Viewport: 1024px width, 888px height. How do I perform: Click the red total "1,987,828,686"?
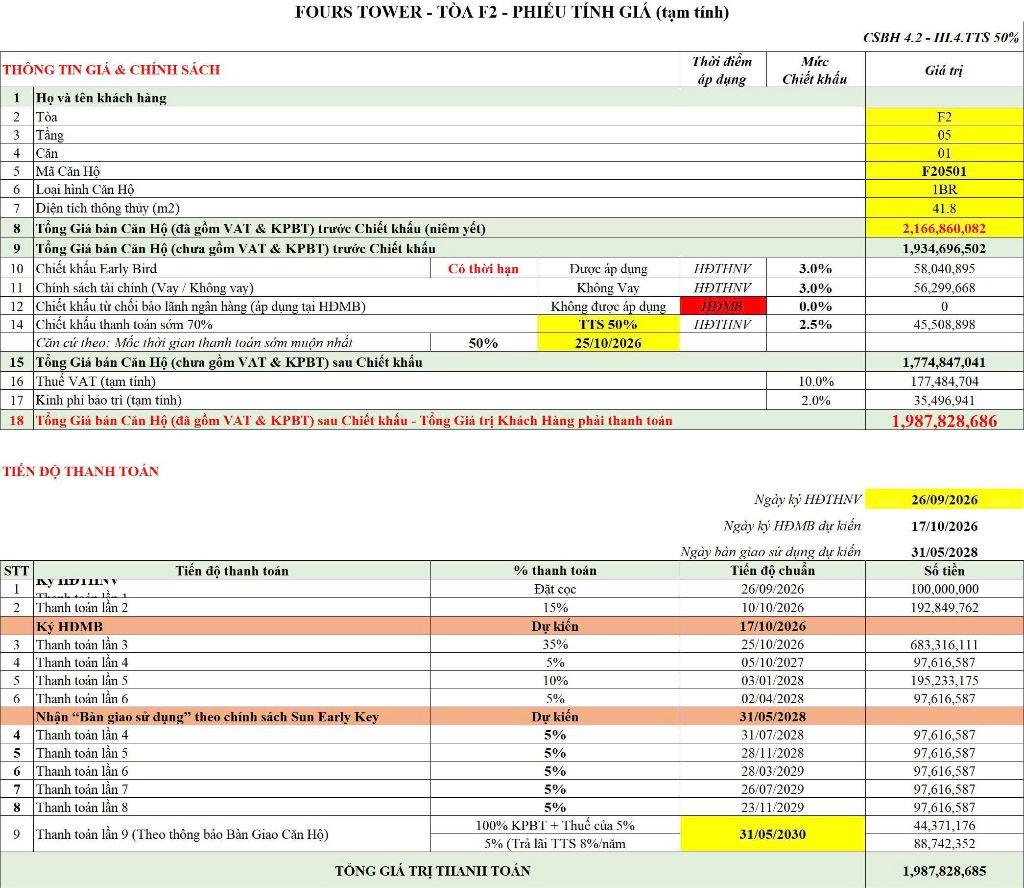point(944,421)
